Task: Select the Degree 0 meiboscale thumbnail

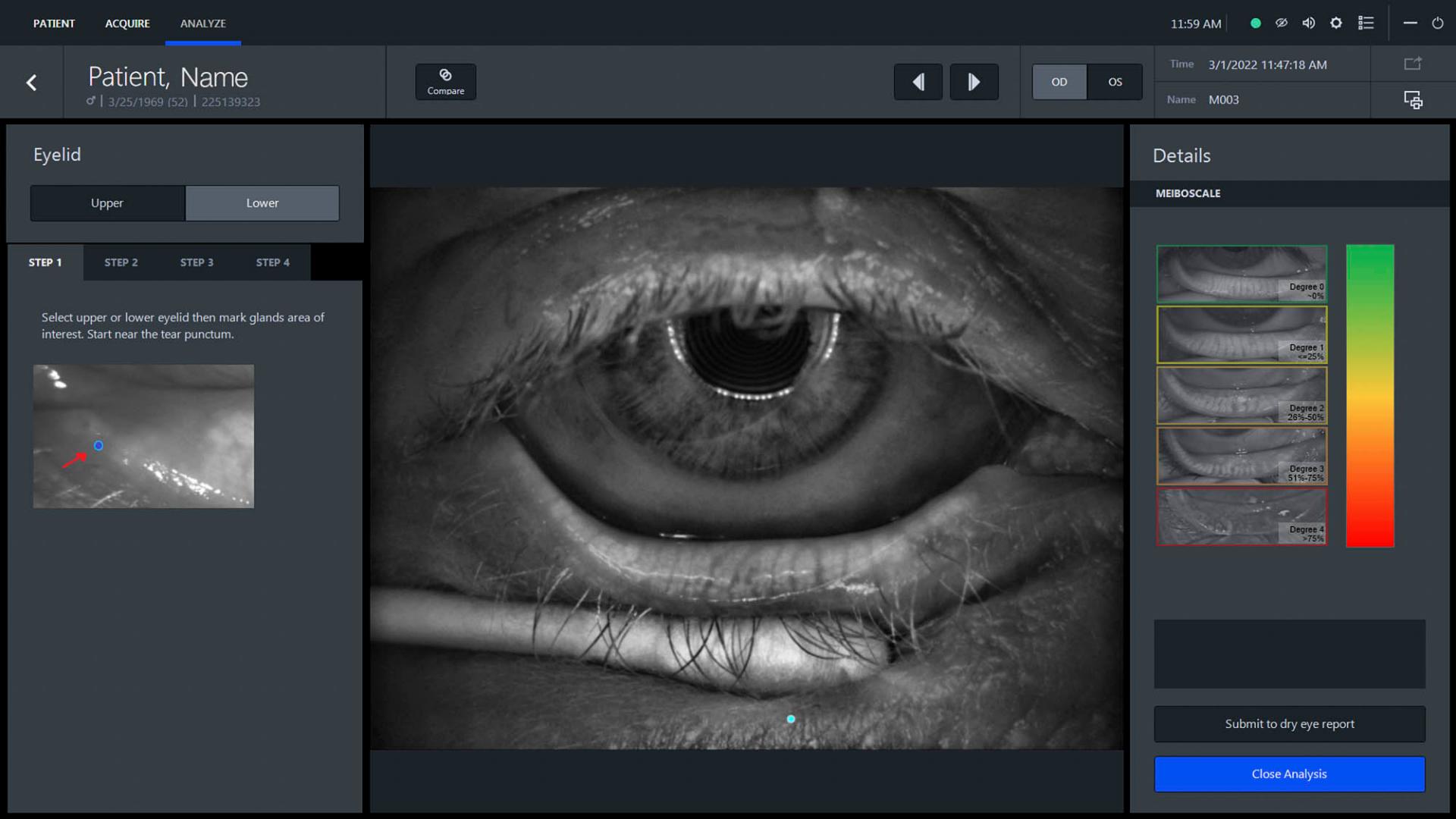Action: (x=1241, y=274)
